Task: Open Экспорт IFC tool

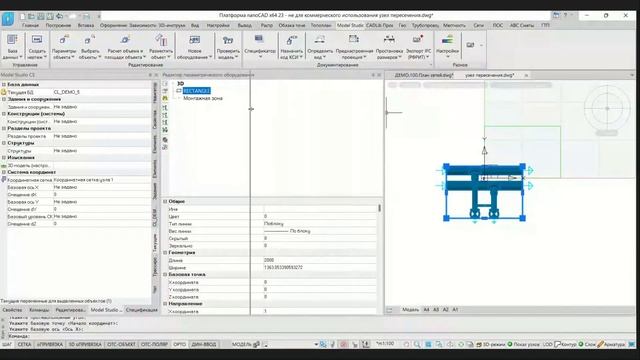Action: pyautogui.click(x=418, y=47)
